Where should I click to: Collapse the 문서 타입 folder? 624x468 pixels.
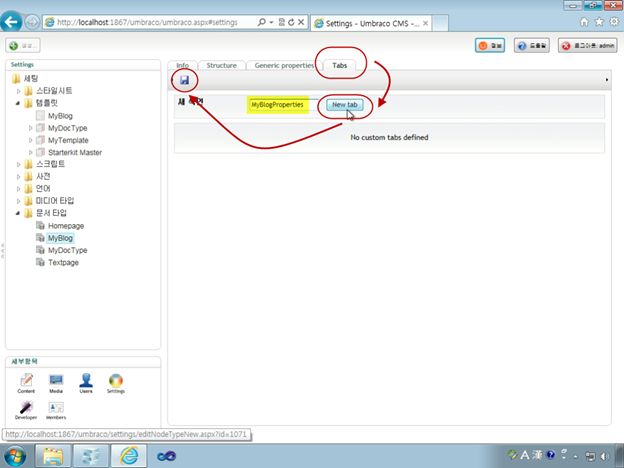click(x=18, y=213)
